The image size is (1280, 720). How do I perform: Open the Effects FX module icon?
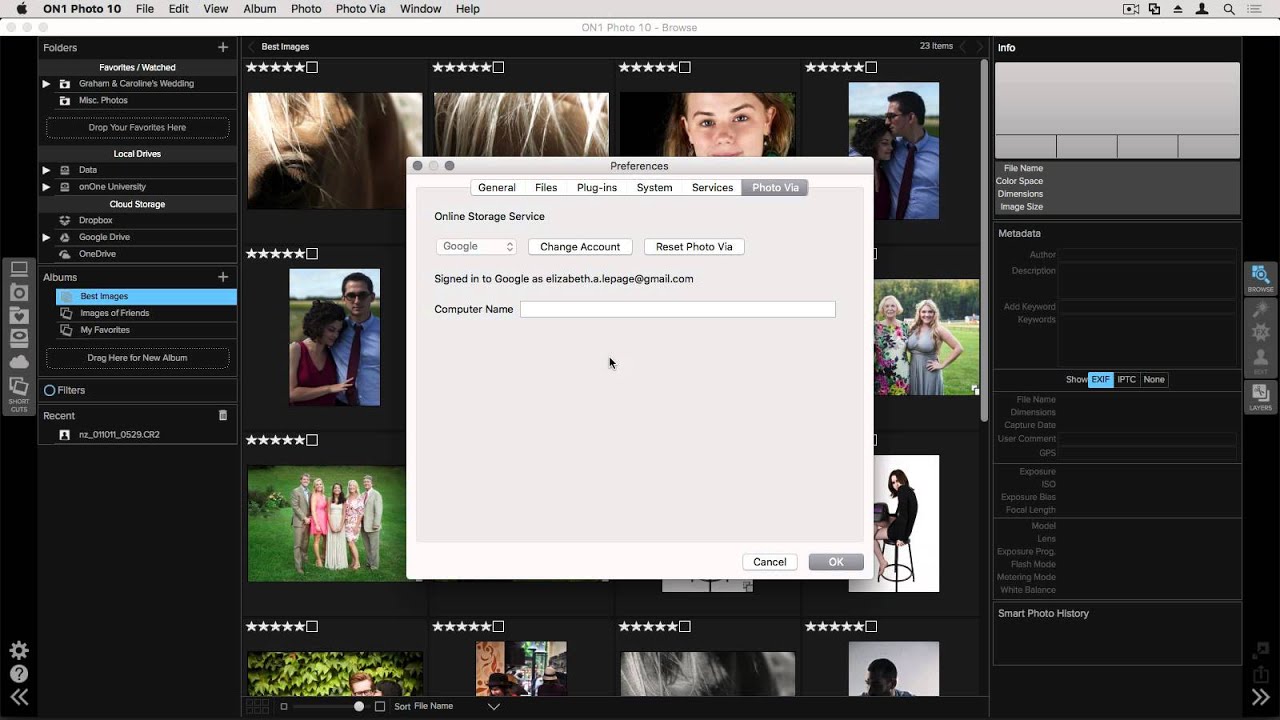tap(1260, 332)
